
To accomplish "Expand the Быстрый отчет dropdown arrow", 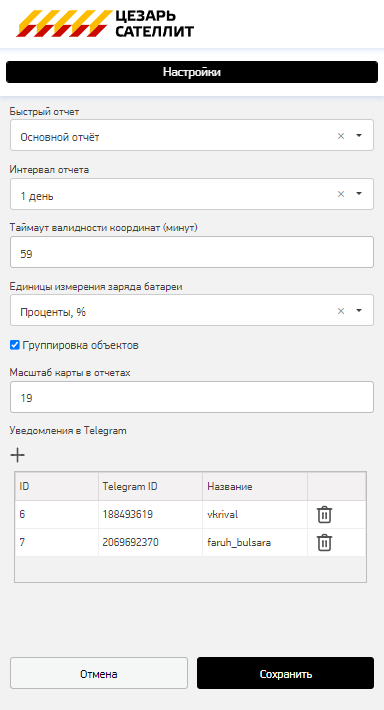I will click(359, 135).
